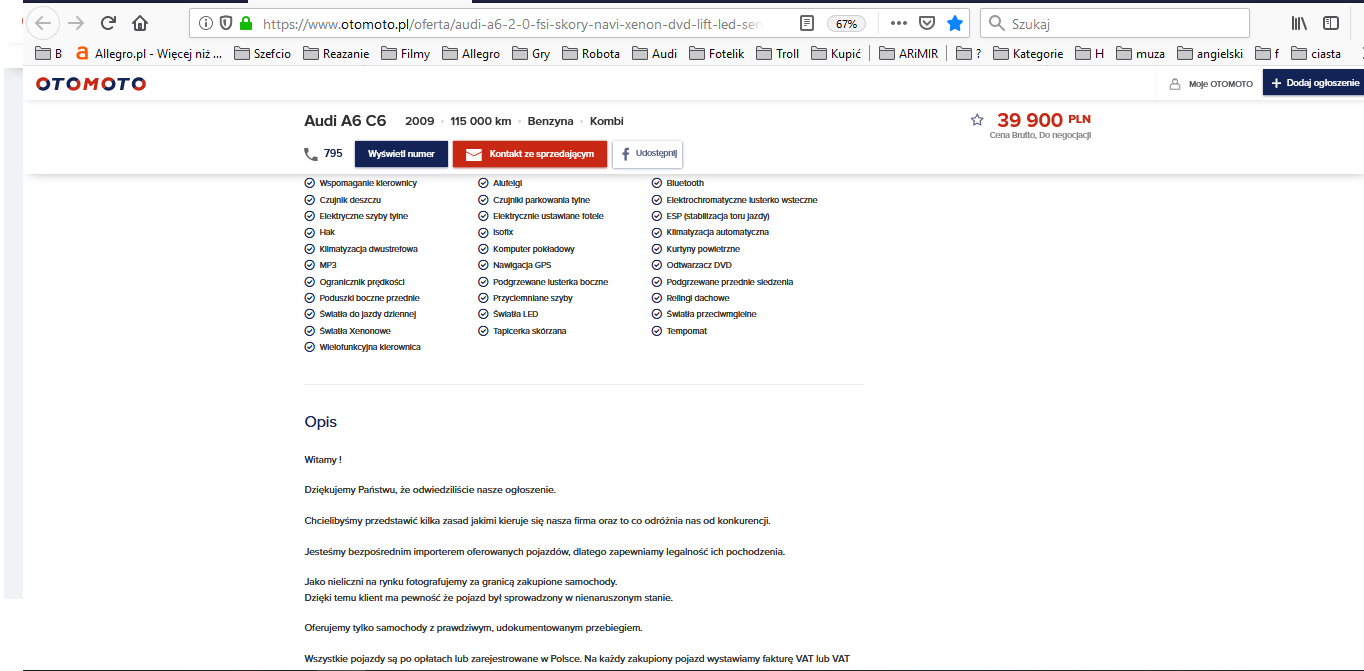The height and width of the screenshot is (671, 1364).
Task: Click Kontakt ze sprzedającym button
Action: point(530,154)
